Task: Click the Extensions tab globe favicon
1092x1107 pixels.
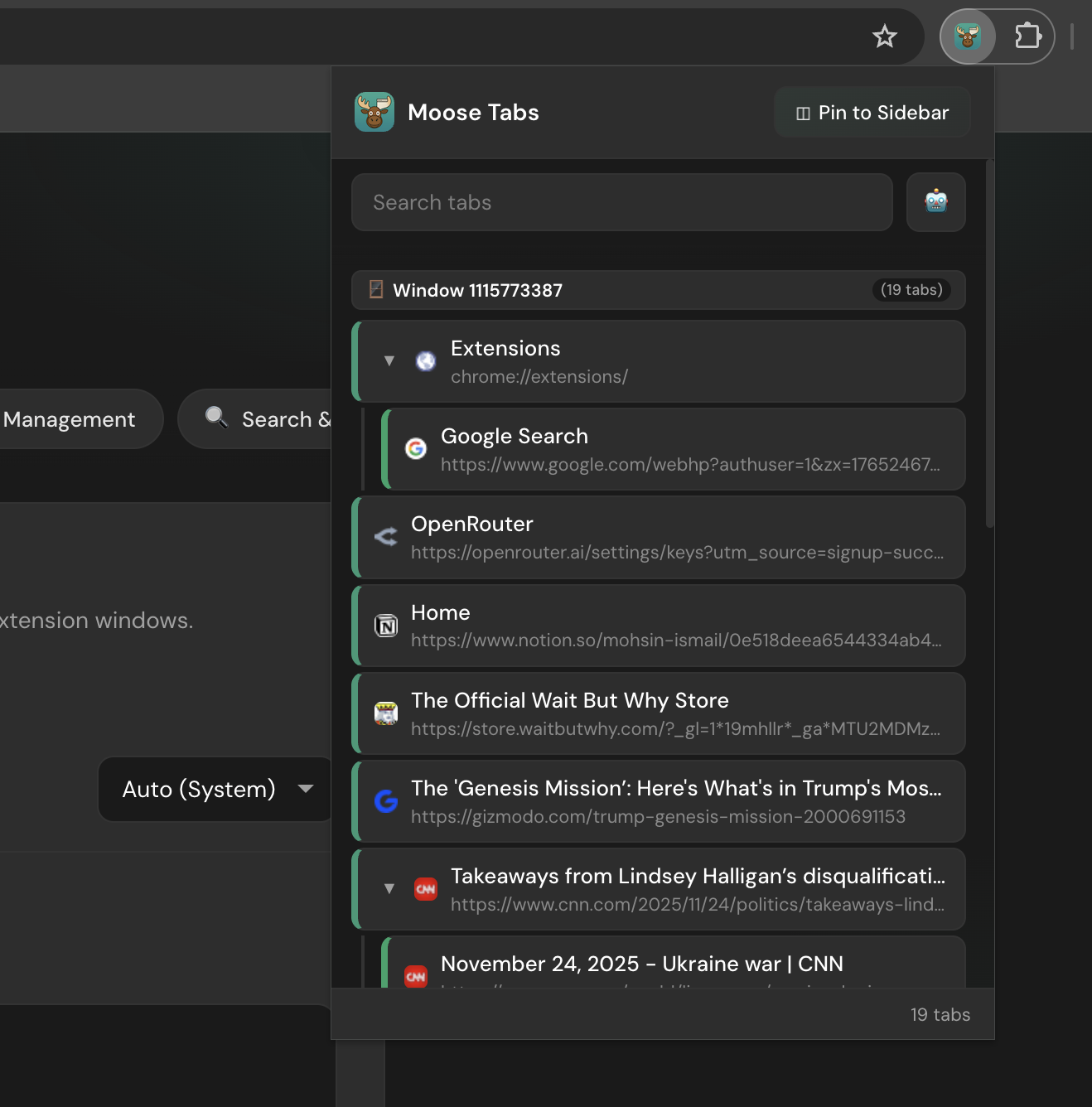Action: 426,361
